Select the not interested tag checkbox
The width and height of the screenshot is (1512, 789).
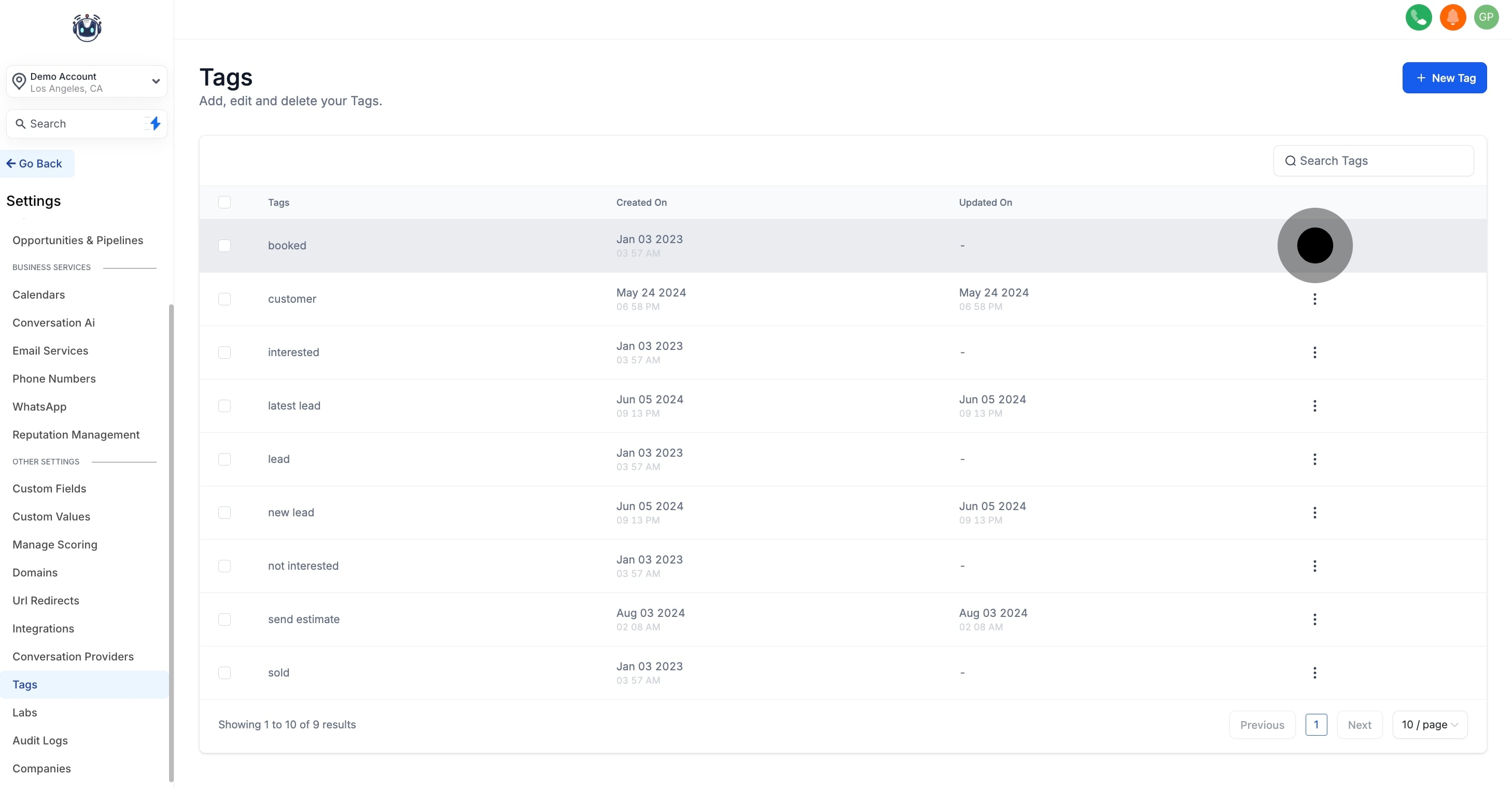click(224, 566)
